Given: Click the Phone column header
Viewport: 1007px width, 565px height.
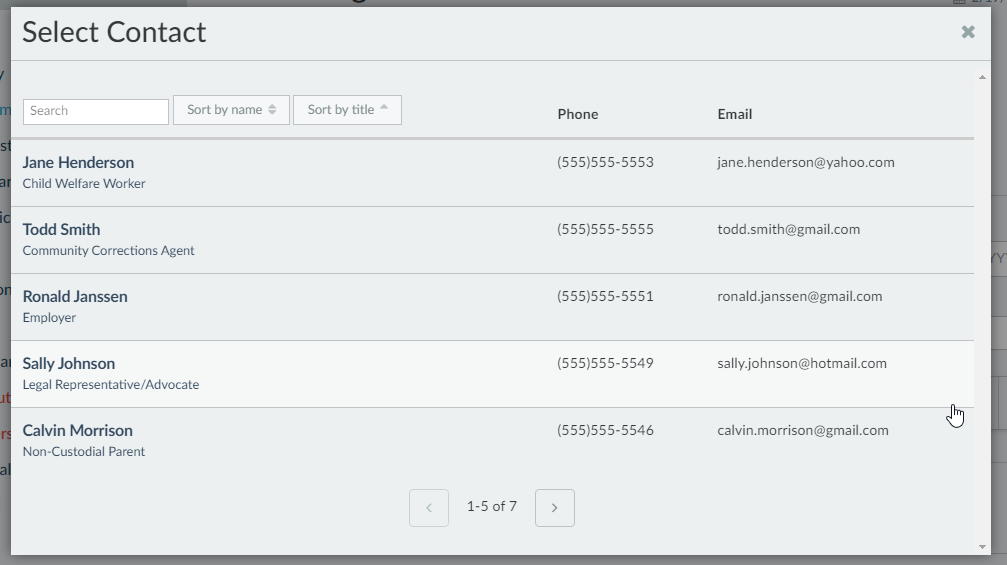Looking at the screenshot, I should tap(577, 114).
